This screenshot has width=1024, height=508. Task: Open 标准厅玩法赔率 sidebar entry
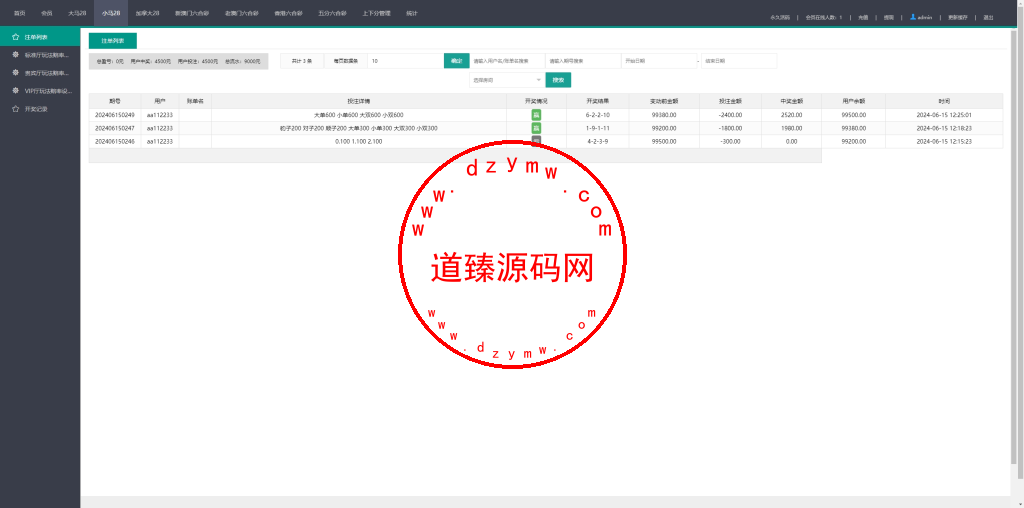(x=47, y=55)
